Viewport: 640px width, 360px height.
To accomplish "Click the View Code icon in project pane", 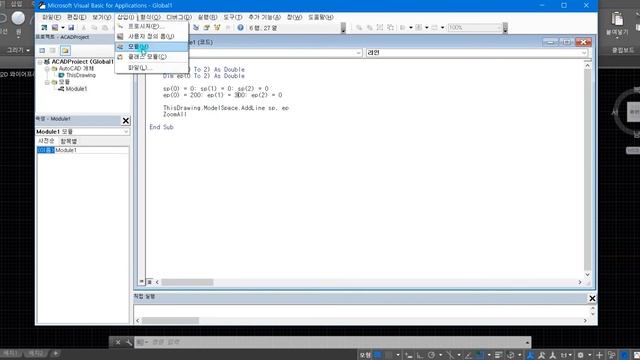I will point(42,50).
